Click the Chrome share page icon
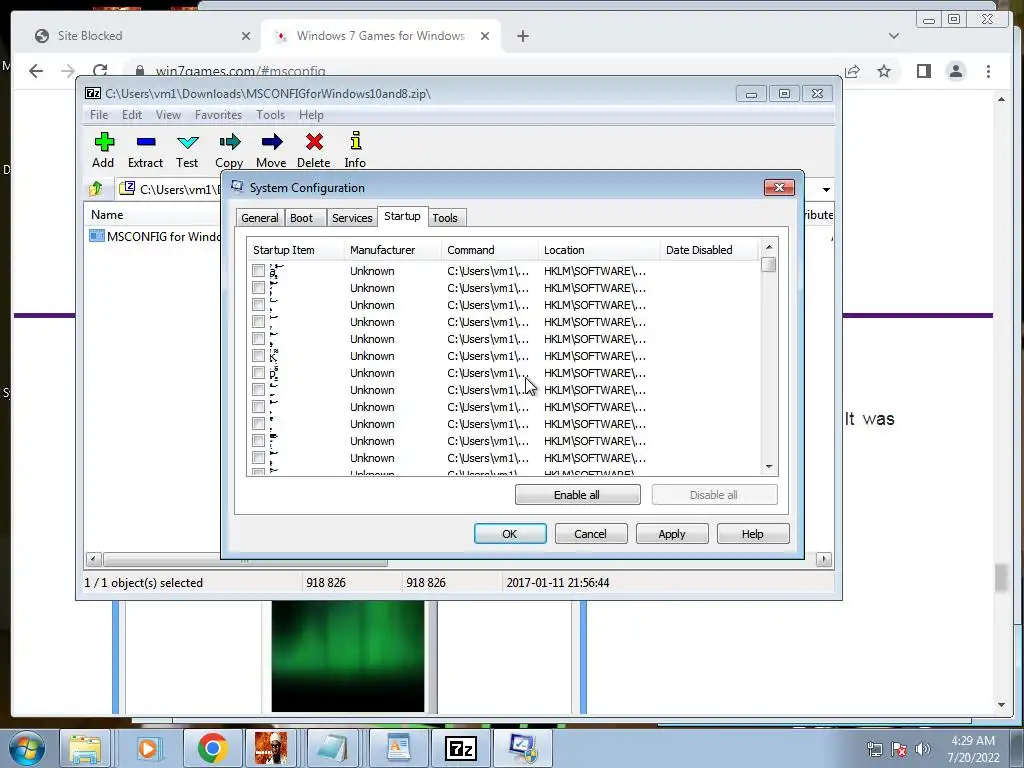 [x=852, y=71]
